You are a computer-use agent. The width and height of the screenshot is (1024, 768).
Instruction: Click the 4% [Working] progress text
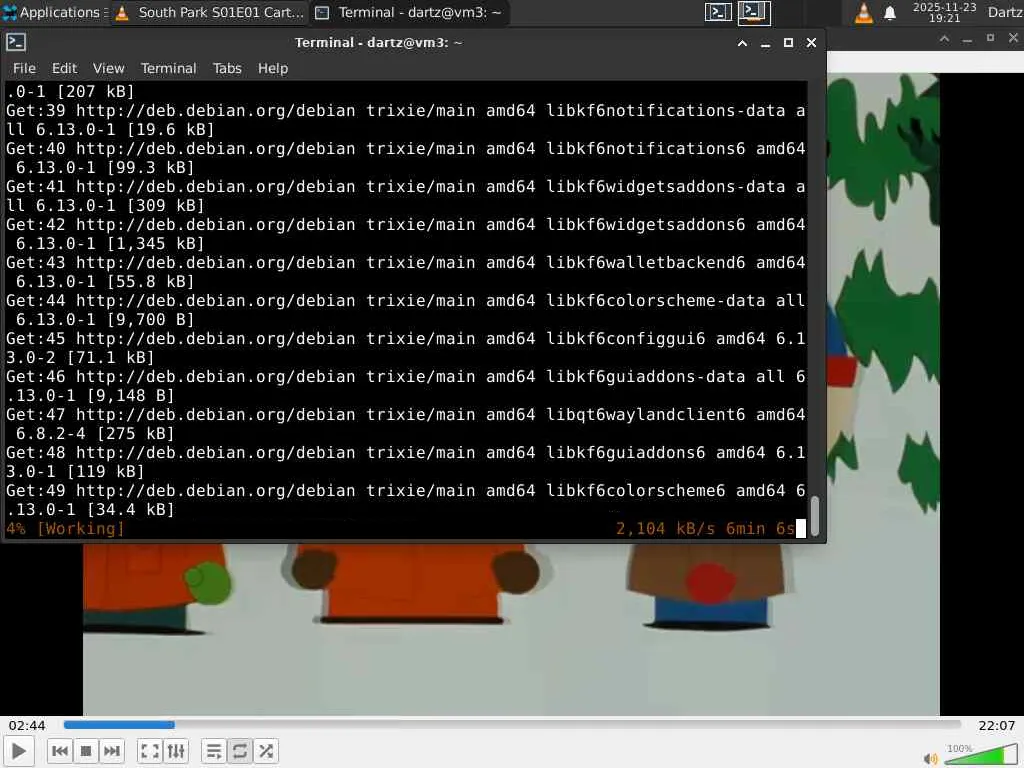65,528
